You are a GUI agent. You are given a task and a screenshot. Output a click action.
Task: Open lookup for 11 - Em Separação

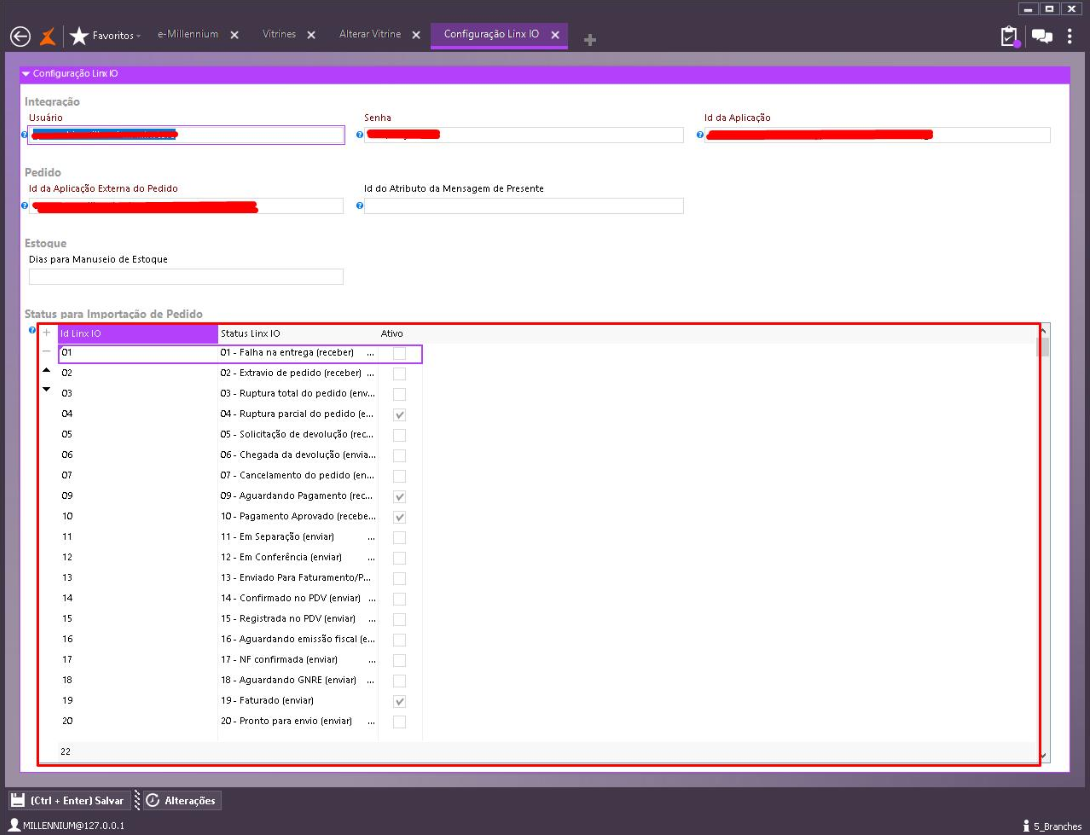pos(371,537)
